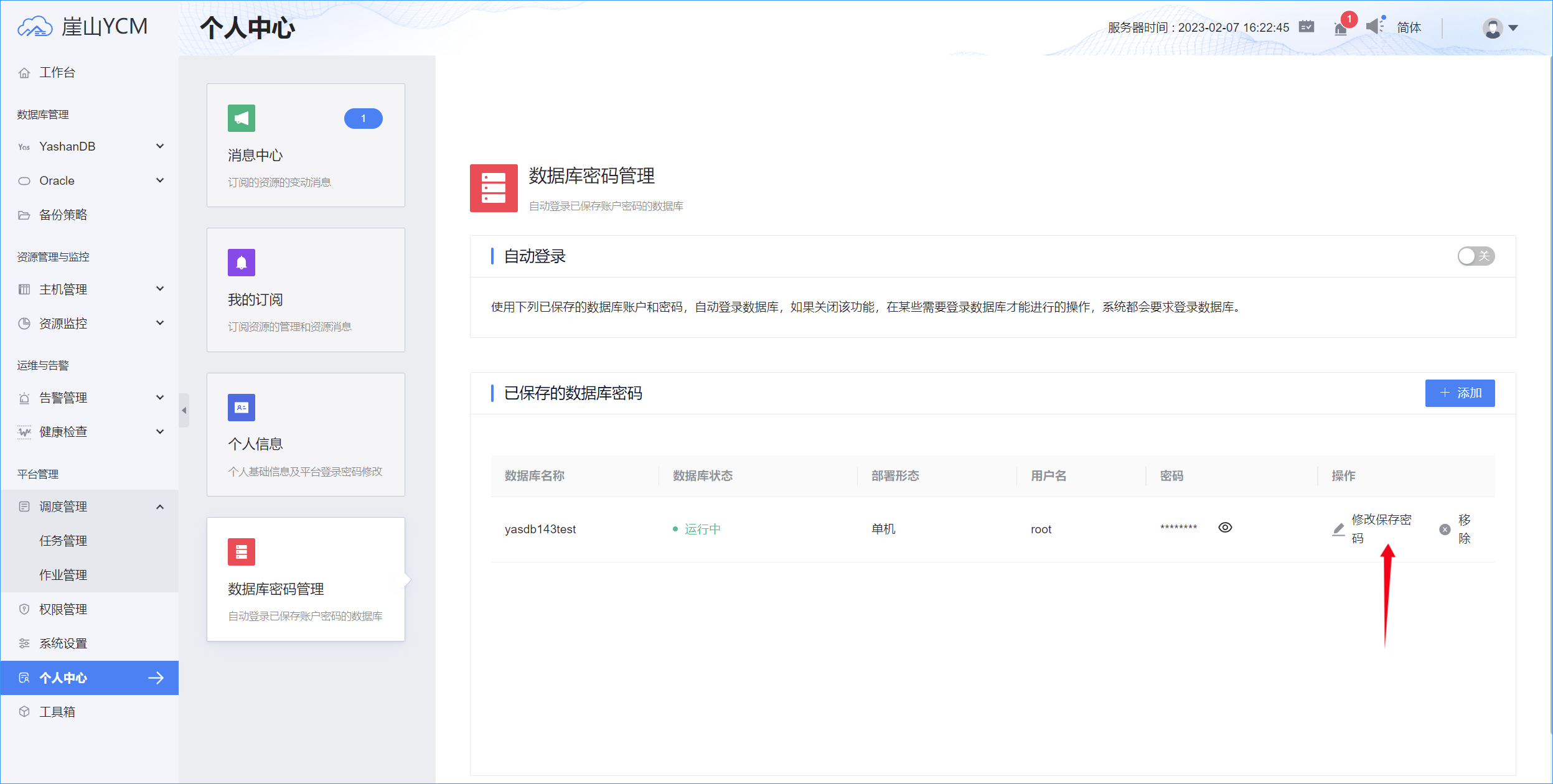The width and height of the screenshot is (1553, 784).
Task: Open 消息中心 via the green megaphone icon
Action: (x=242, y=118)
